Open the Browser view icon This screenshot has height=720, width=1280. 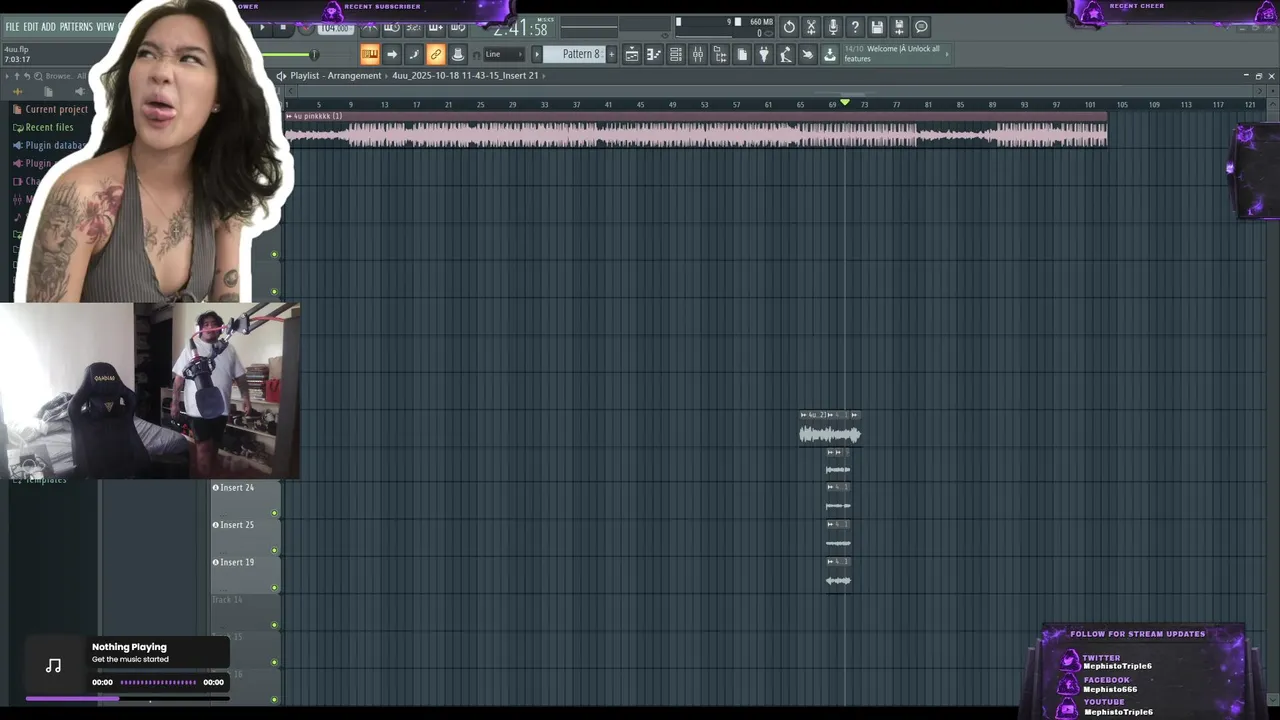pyautogui.click(x=720, y=54)
